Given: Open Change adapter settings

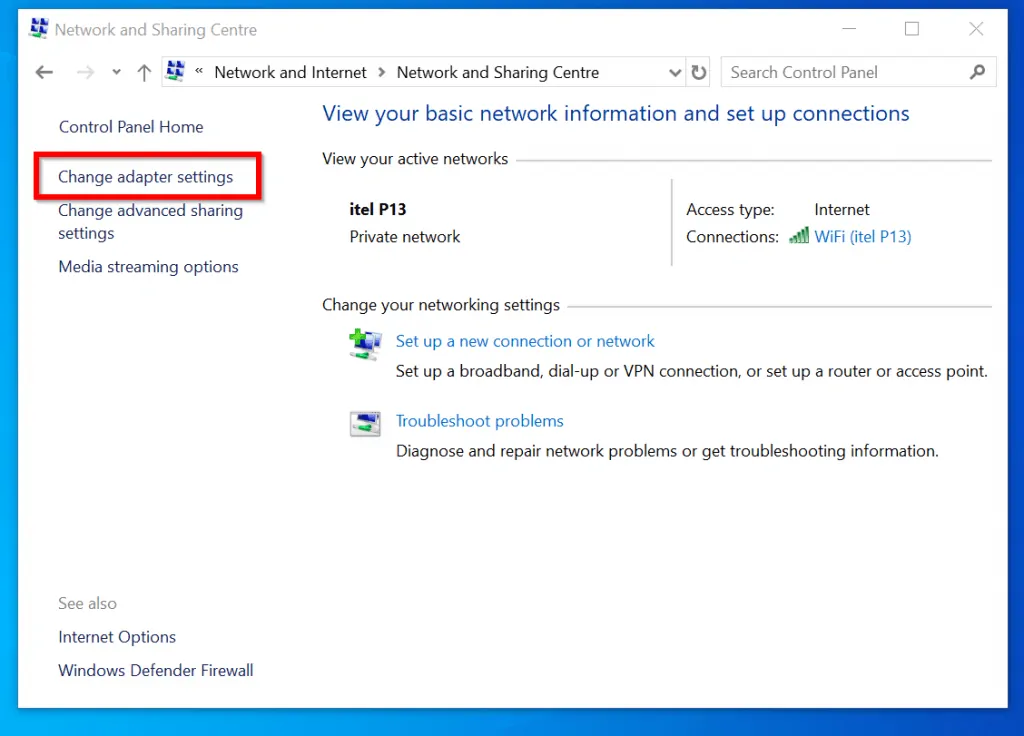Looking at the screenshot, I should [145, 176].
